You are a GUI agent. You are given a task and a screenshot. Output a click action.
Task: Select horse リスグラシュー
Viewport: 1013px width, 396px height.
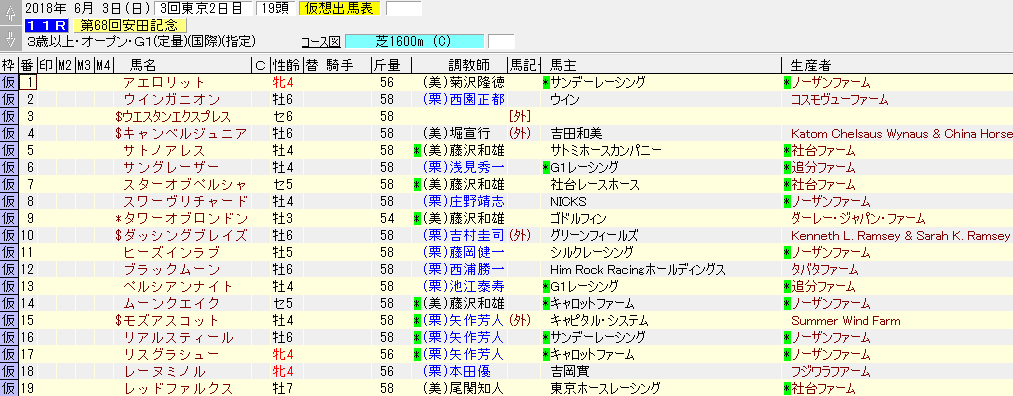click(x=171, y=354)
